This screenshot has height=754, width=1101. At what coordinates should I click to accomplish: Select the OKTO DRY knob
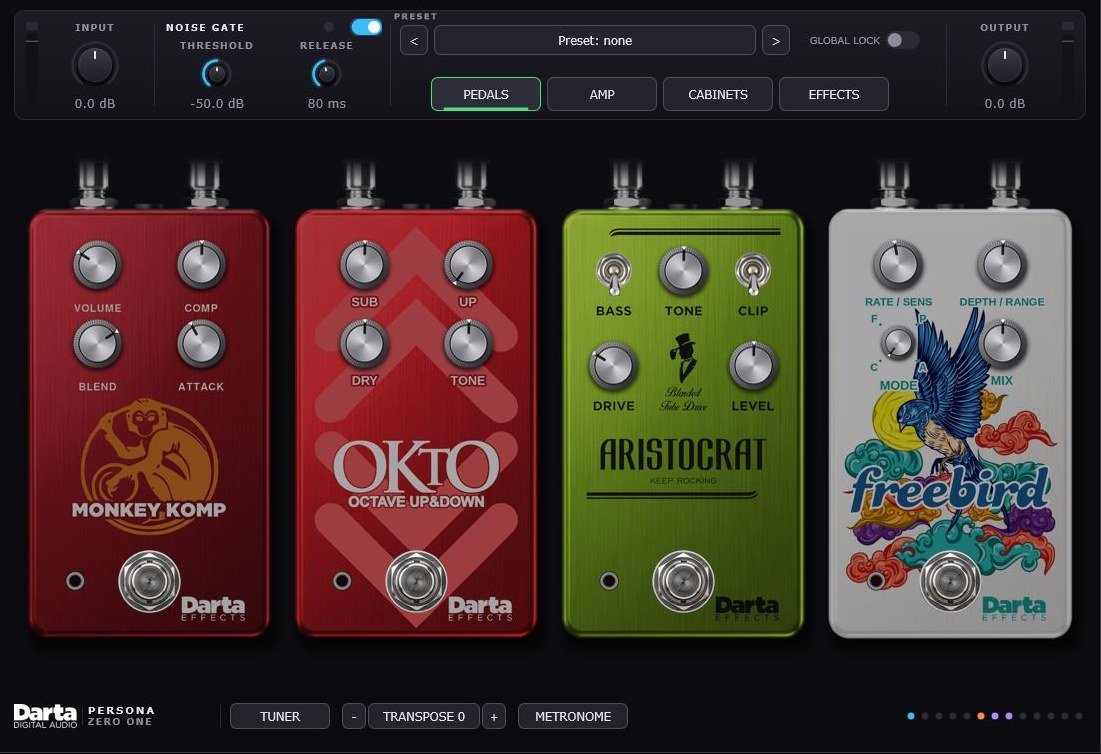364,343
